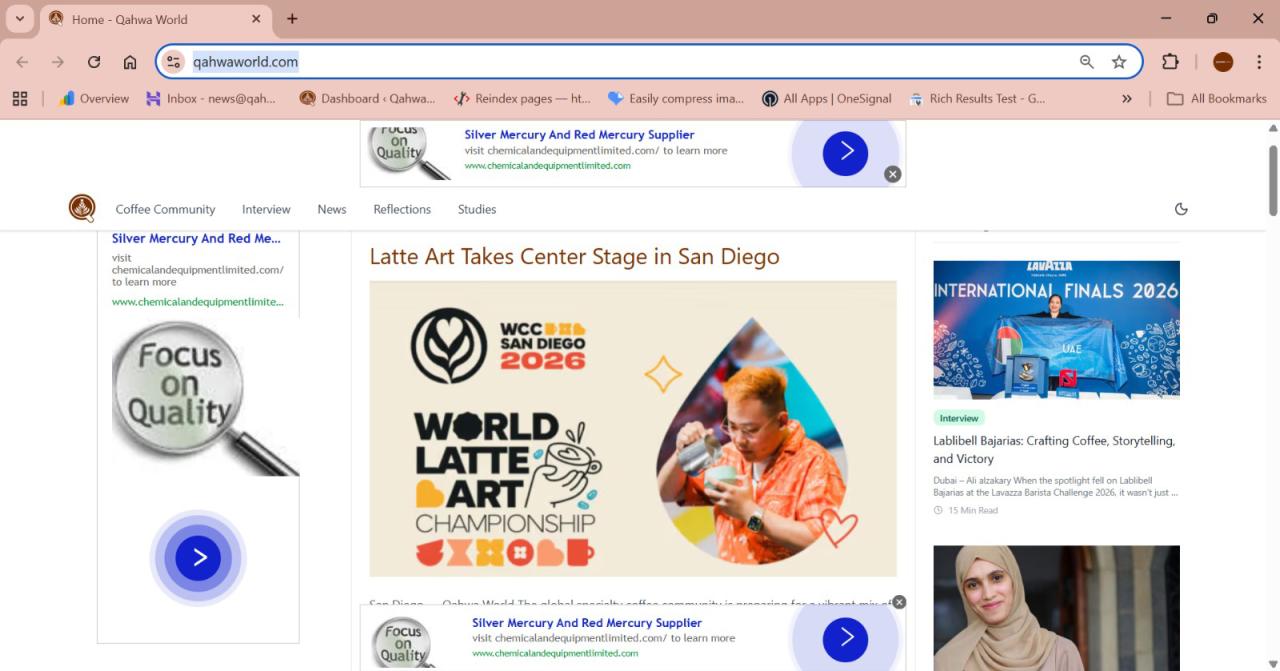Open the browser home page
The height and width of the screenshot is (671, 1280).
(x=130, y=62)
